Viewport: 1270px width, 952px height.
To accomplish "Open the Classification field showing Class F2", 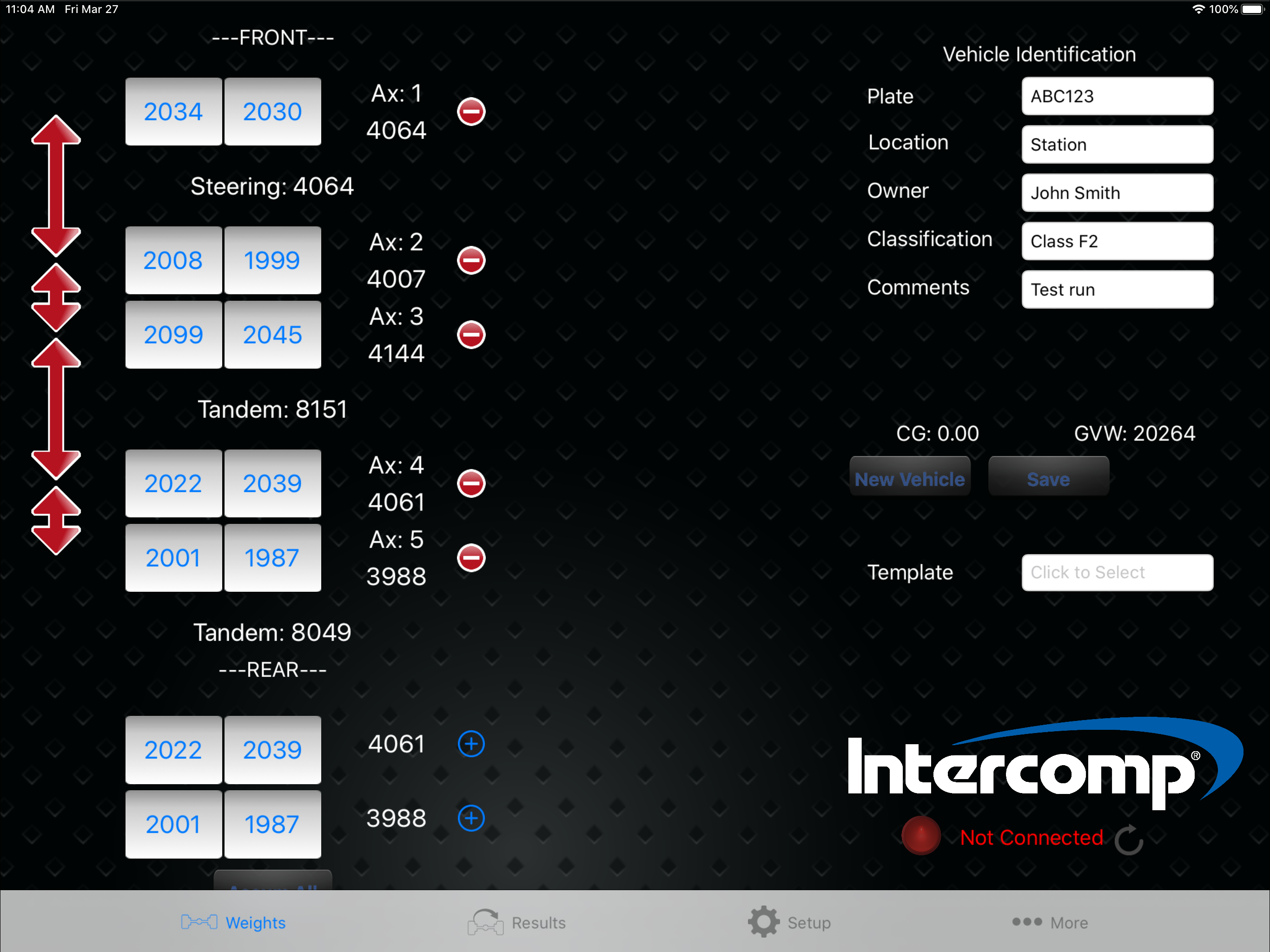I will point(1117,241).
